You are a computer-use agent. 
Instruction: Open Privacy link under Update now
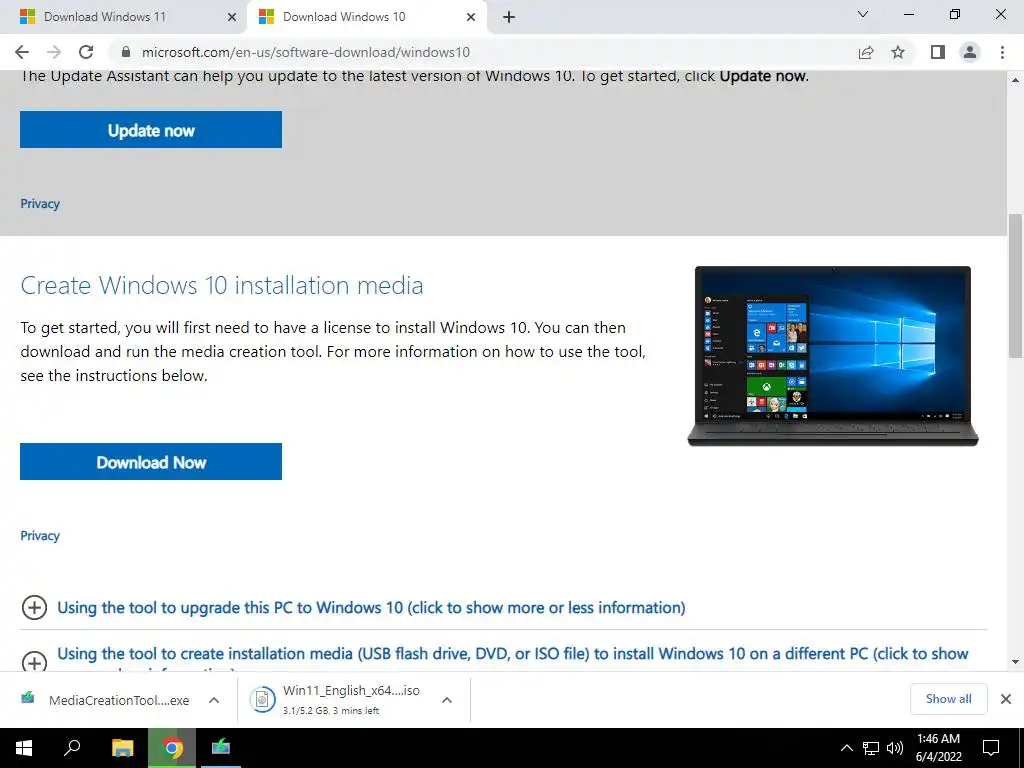[x=40, y=204]
